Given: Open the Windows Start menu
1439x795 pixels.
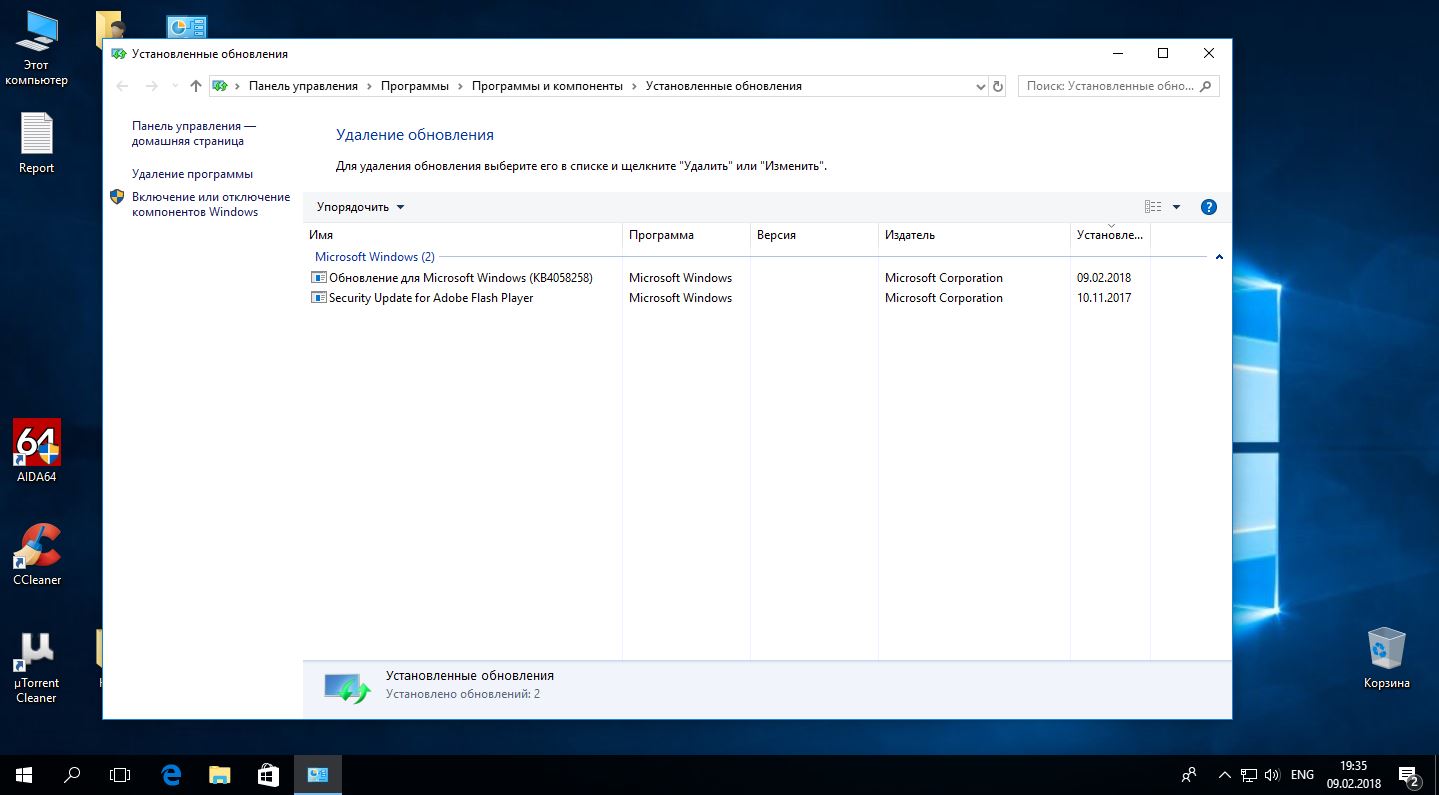Looking at the screenshot, I should (x=24, y=775).
